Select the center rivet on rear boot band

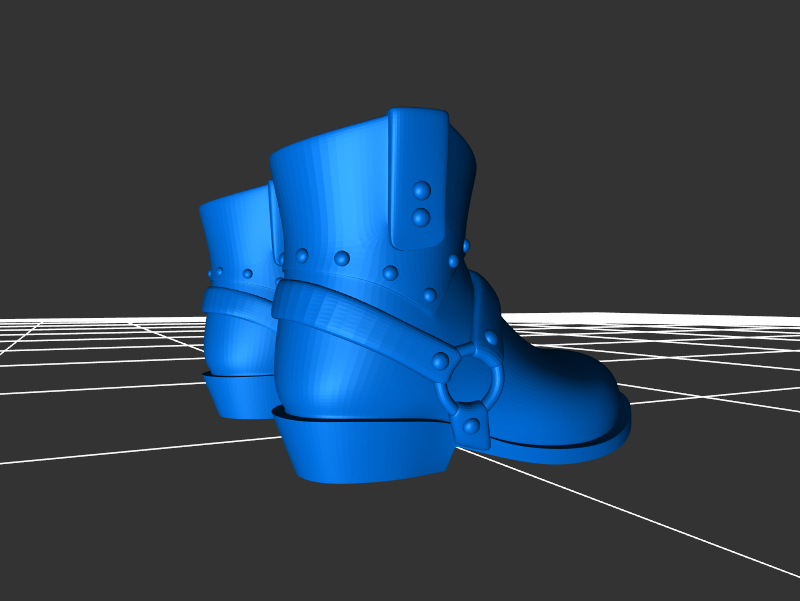coord(247,273)
